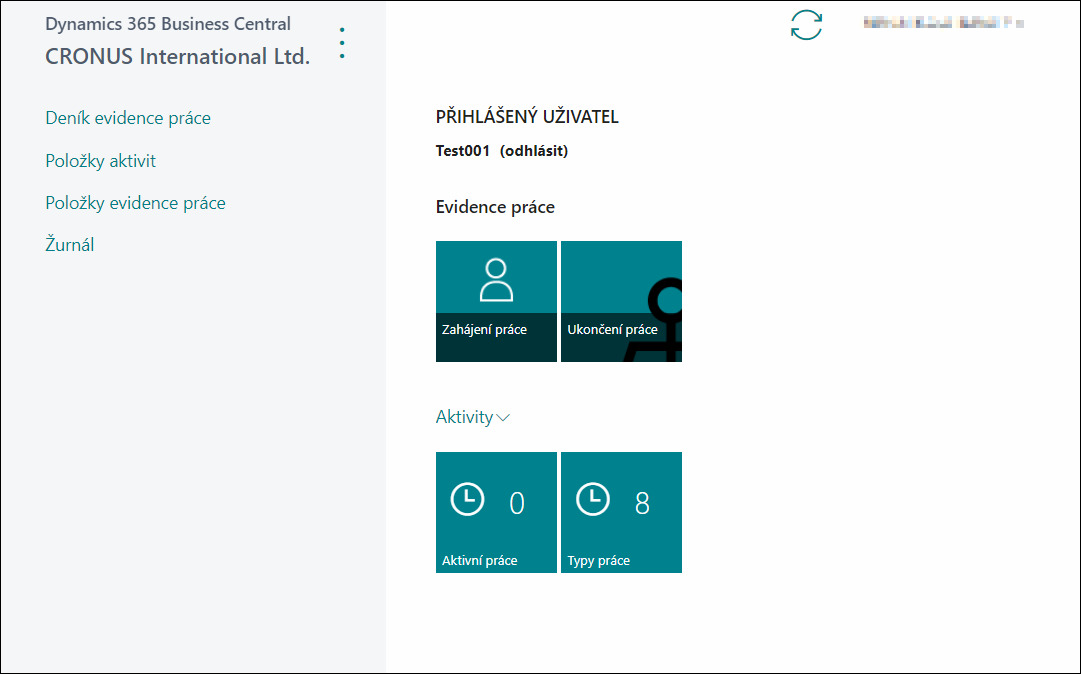Click the Dynamics 365 Business Central title
Image resolution: width=1081 pixels, height=674 pixels.
(x=168, y=23)
